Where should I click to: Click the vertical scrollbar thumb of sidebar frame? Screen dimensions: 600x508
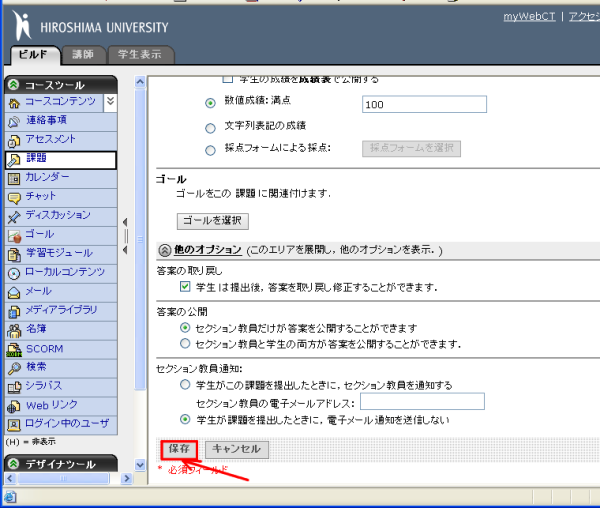(140, 239)
